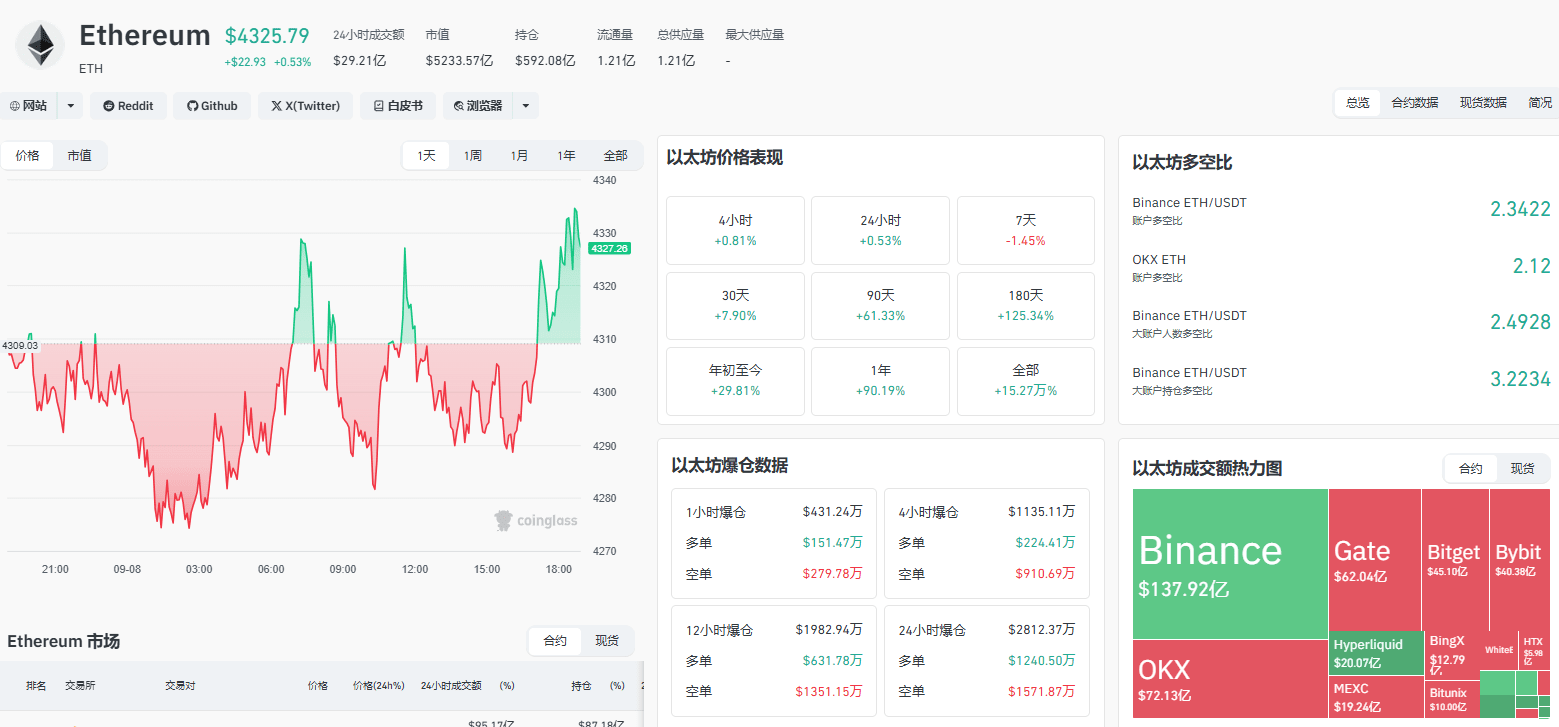The image size is (1559, 727).
Task: Click the 30天 +7.90% performance card
Action: (735, 305)
